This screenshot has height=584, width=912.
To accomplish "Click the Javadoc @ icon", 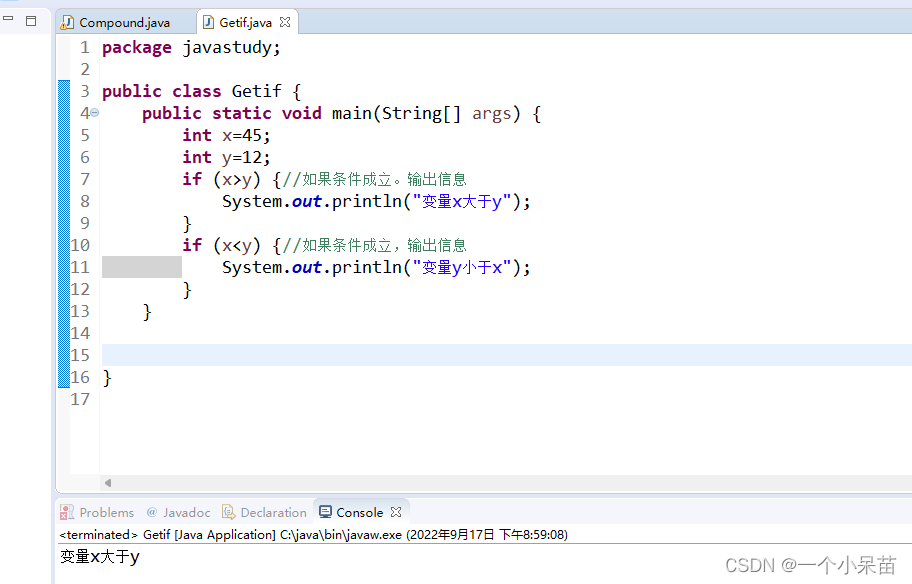I will pyautogui.click(x=152, y=512).
